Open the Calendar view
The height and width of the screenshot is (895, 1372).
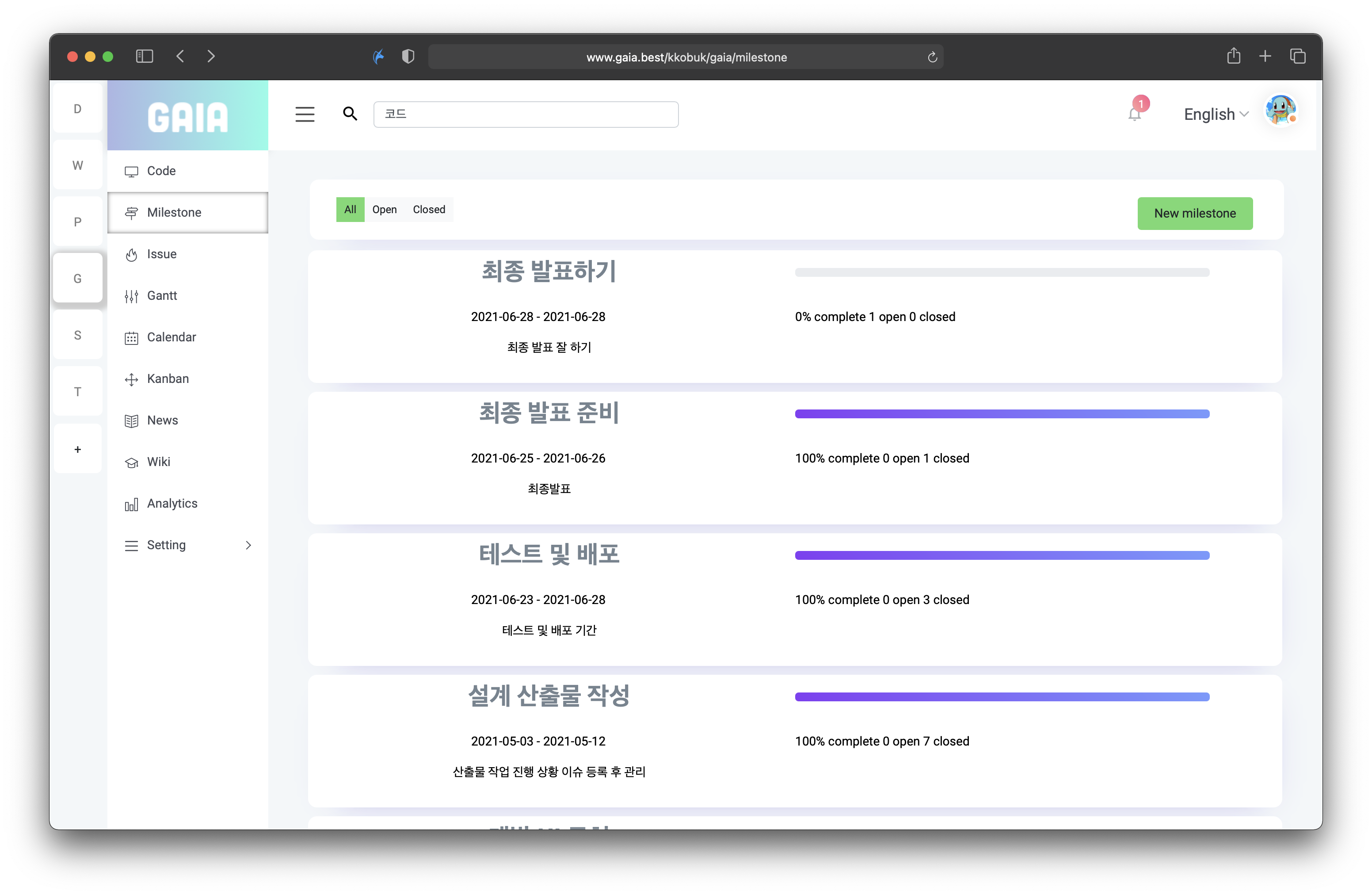[171, 337]
